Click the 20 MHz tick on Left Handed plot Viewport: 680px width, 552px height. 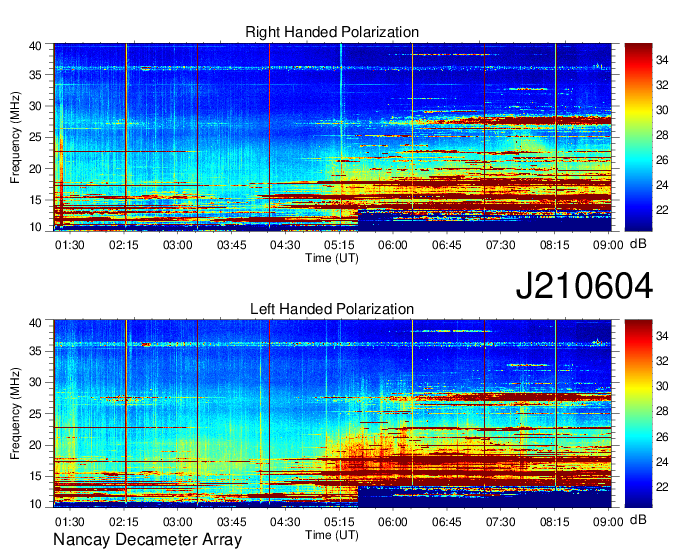point(35,445)
